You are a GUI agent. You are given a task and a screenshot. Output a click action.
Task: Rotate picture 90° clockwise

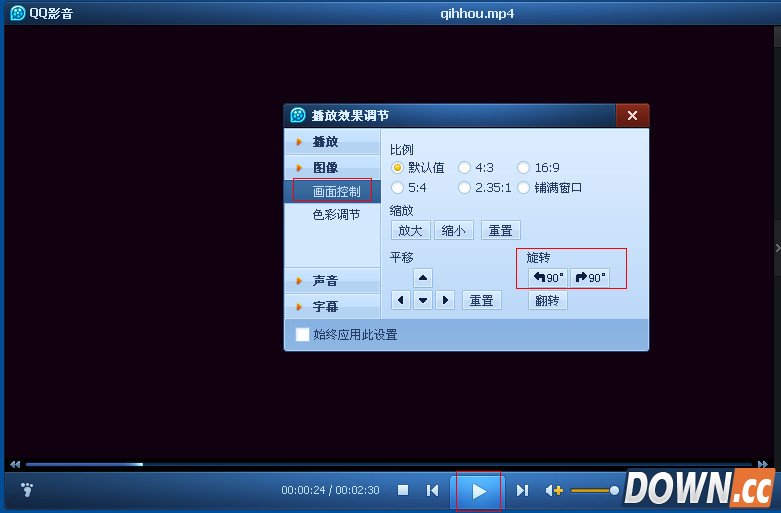(590, 277)
